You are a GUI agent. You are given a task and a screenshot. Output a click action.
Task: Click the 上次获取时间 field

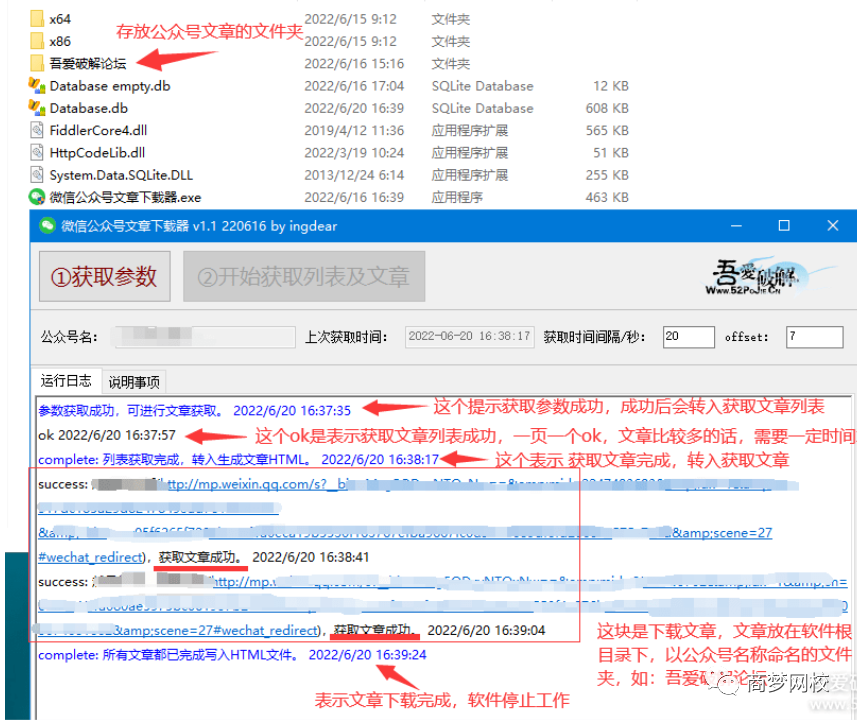469,336
